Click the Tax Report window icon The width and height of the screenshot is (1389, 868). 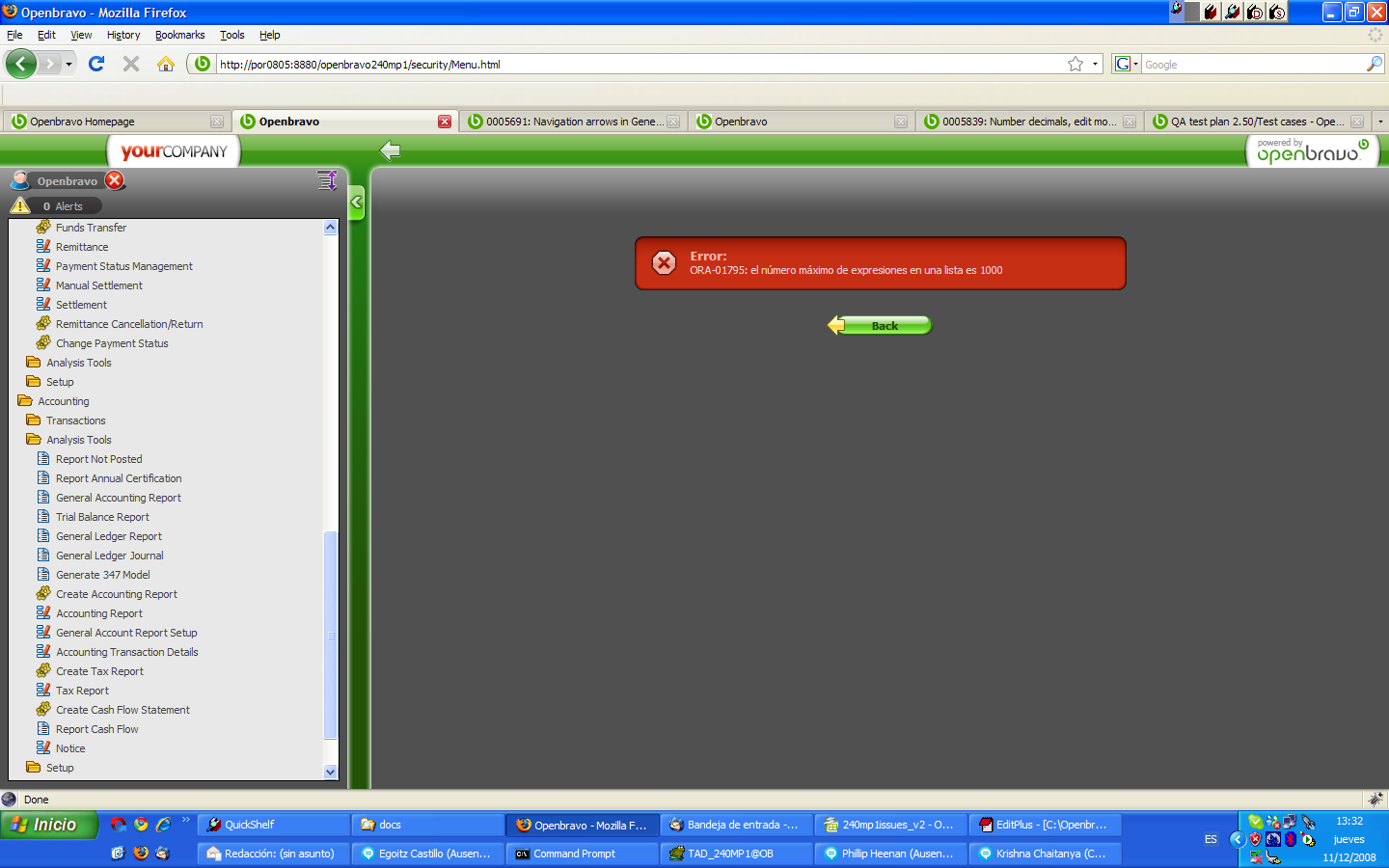43,690
